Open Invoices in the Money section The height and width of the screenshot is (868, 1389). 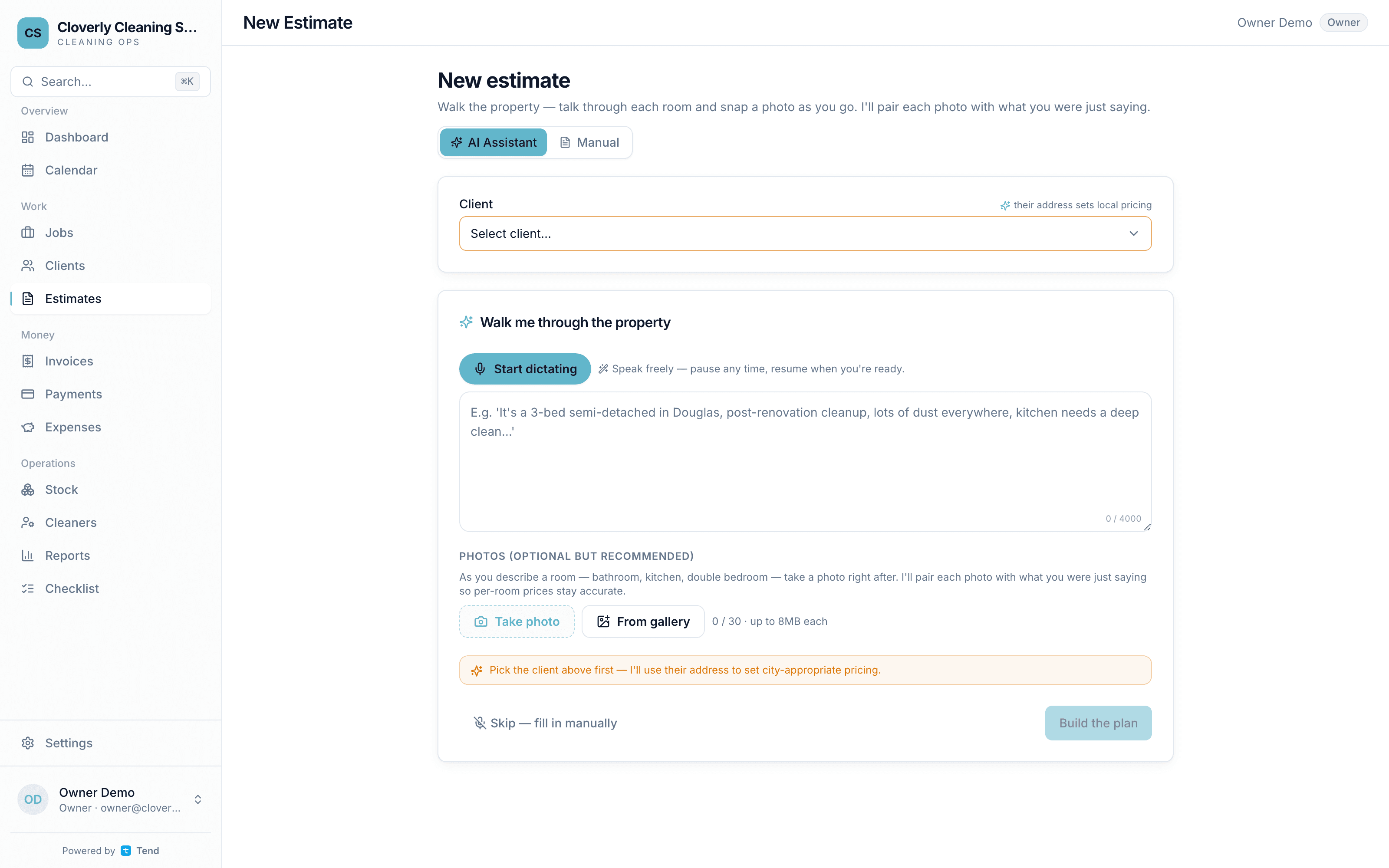coord(111,361)
